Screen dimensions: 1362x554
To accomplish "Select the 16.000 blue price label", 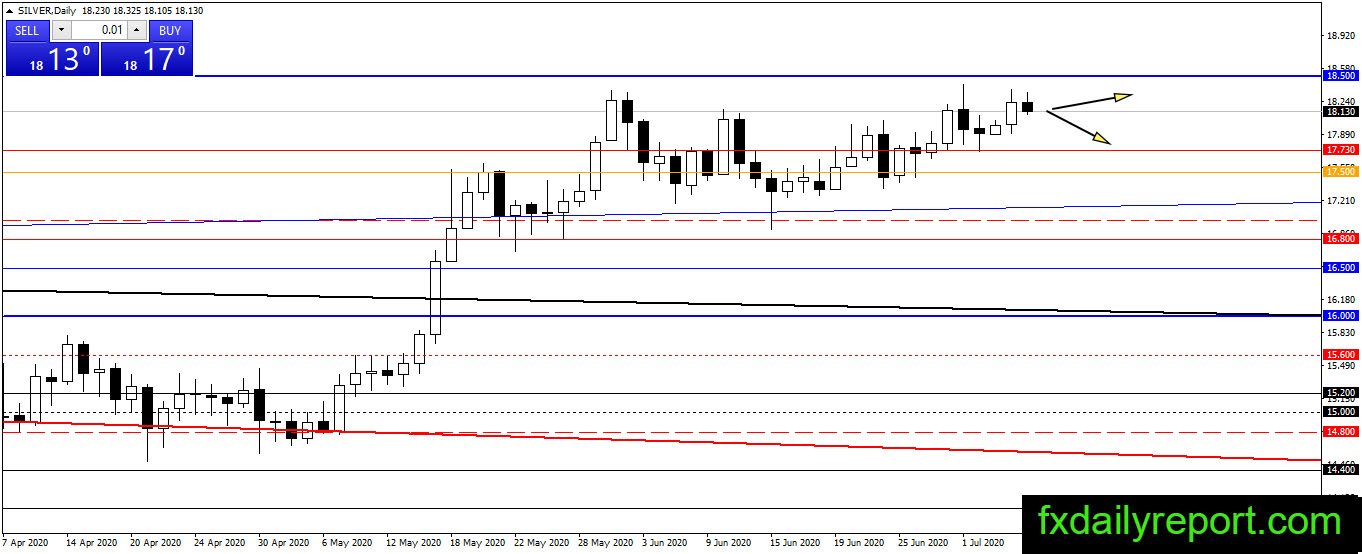I will pyautogui.click(x=1340, y=316).
